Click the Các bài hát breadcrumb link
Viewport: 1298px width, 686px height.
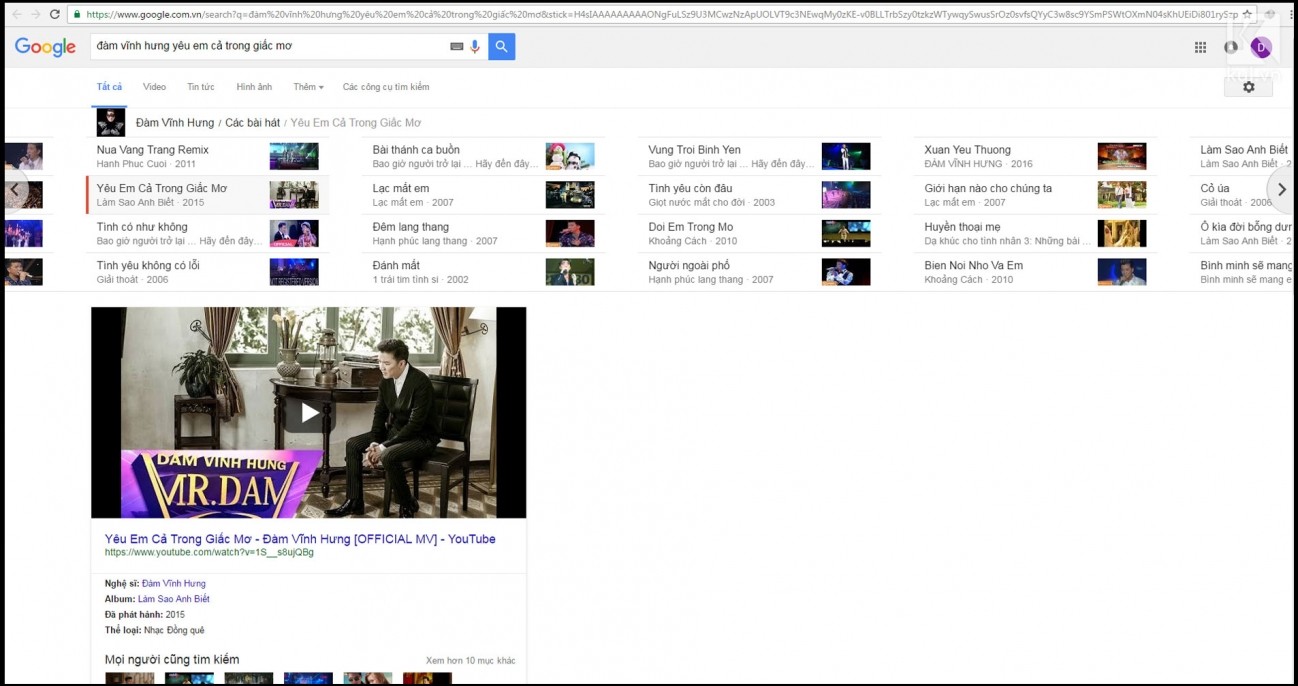click(252, 123)
